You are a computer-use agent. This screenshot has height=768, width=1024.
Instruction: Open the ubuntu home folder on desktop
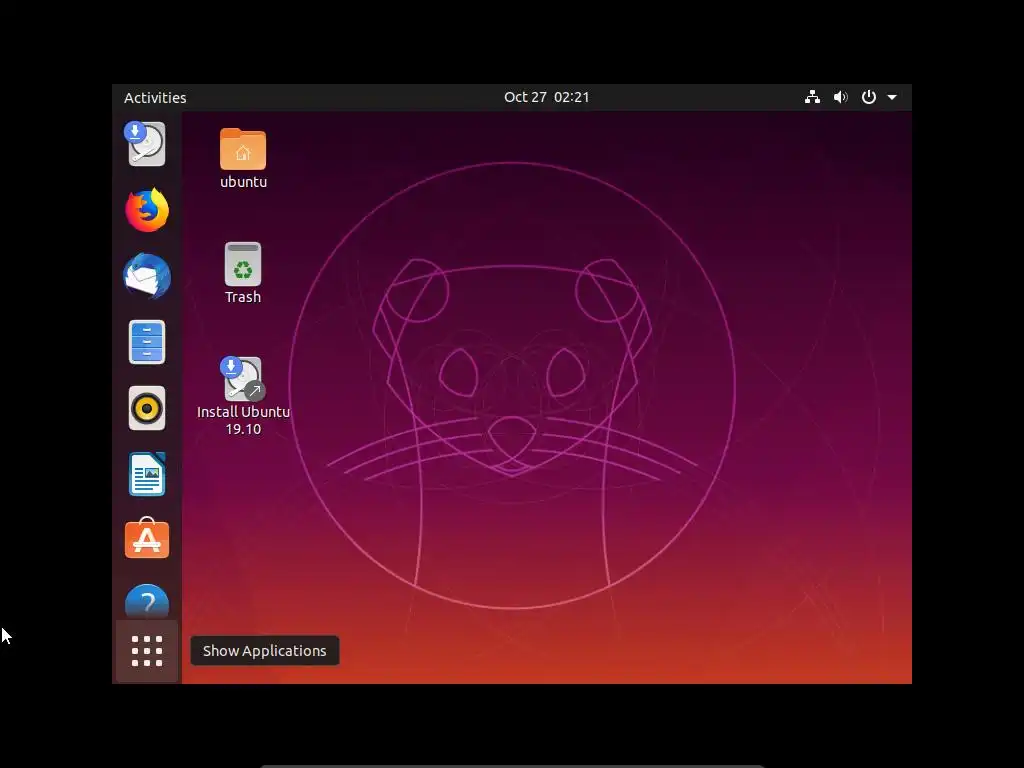(243, 150)
